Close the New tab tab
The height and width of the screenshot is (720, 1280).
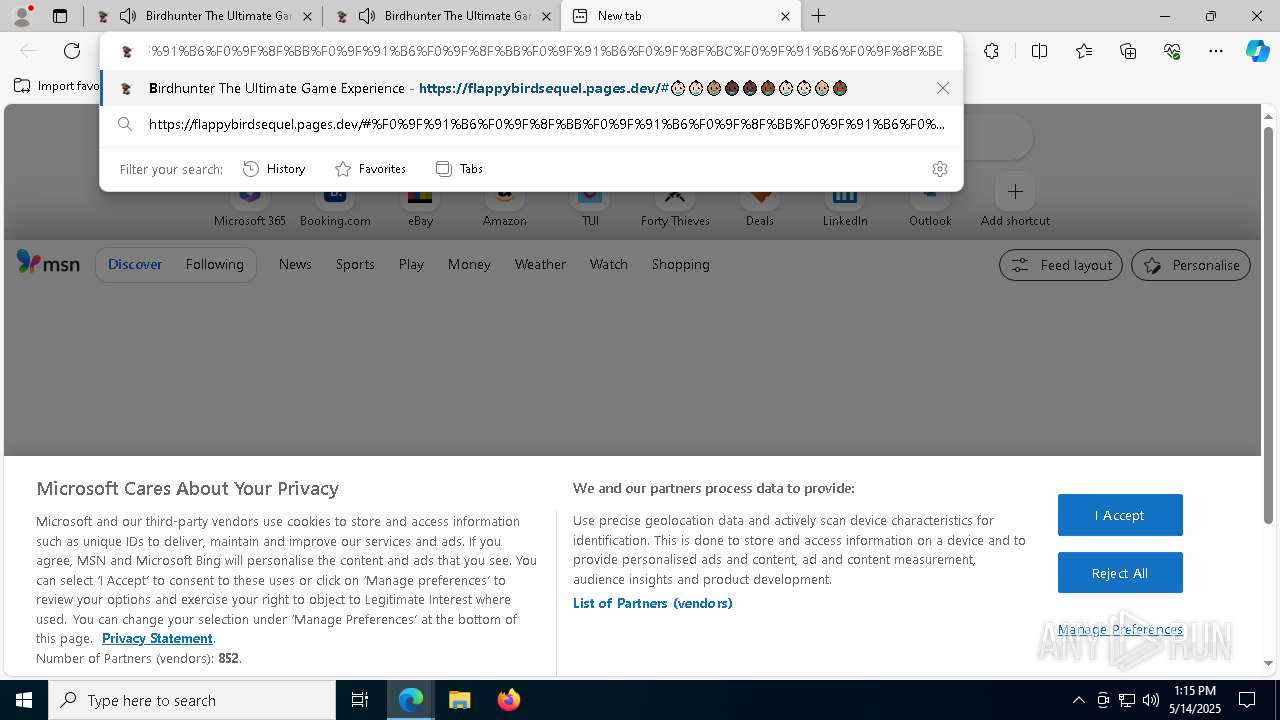pyautogui.click(x=785, y=16)
